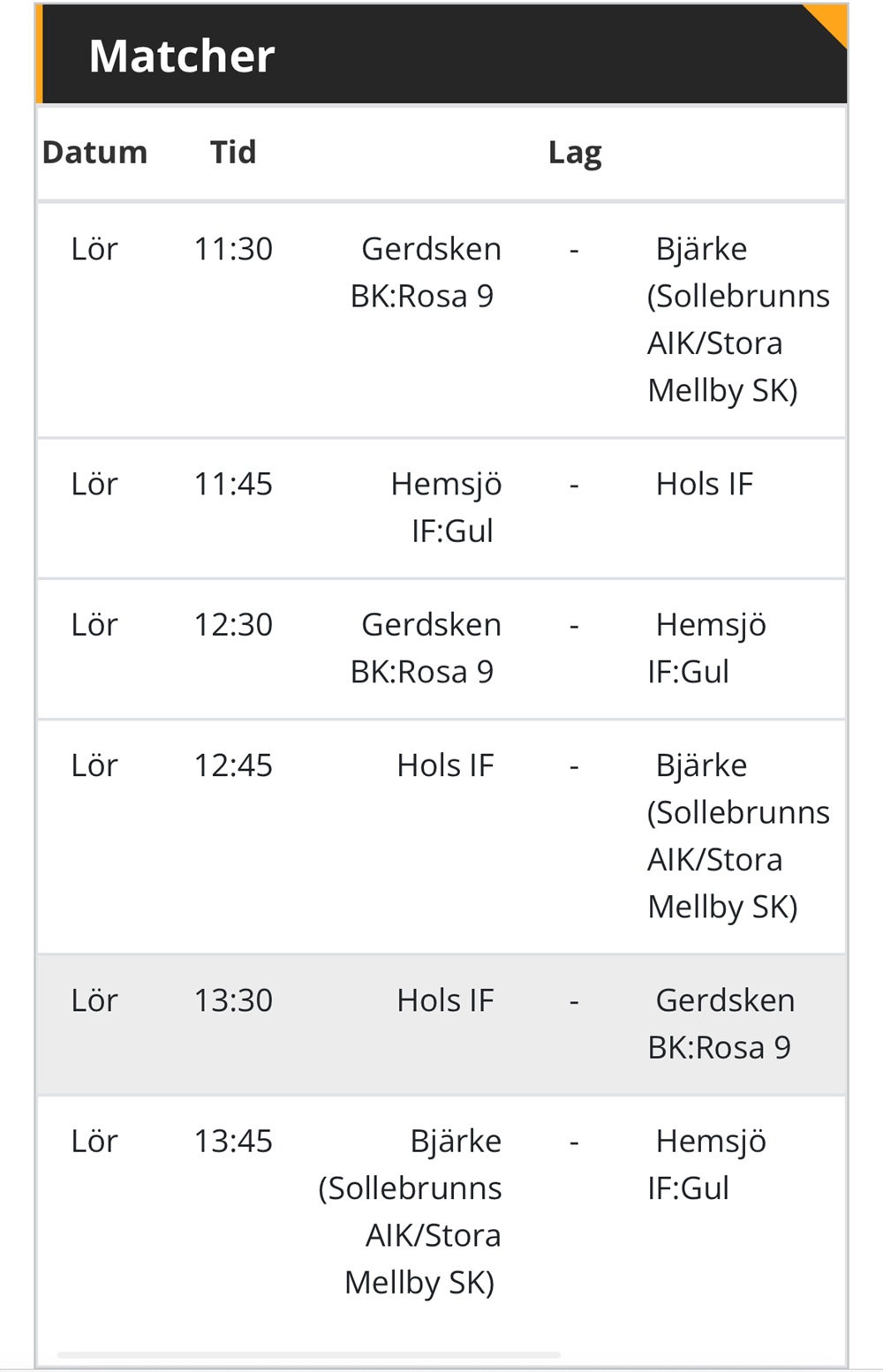Click the Matcher header title
883x1372 pixels.
(182, 56)
